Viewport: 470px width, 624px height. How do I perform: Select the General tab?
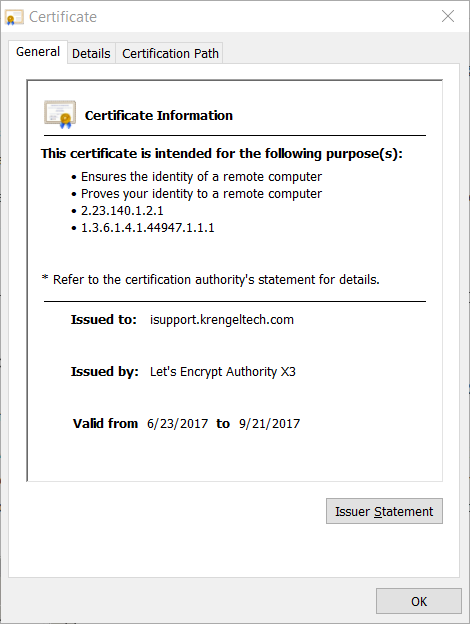[x=38, y=52]
